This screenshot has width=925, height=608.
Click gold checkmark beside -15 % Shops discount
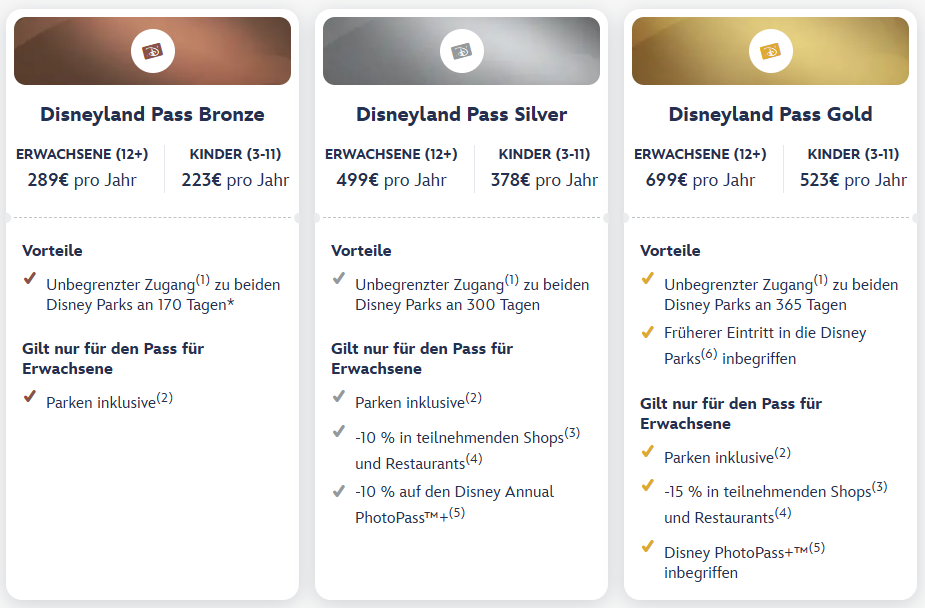(x=648, y=485)
